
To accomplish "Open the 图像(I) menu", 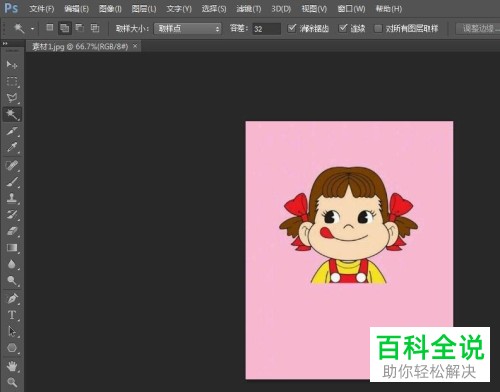I will pyautogui.click(x=110, y=9).
